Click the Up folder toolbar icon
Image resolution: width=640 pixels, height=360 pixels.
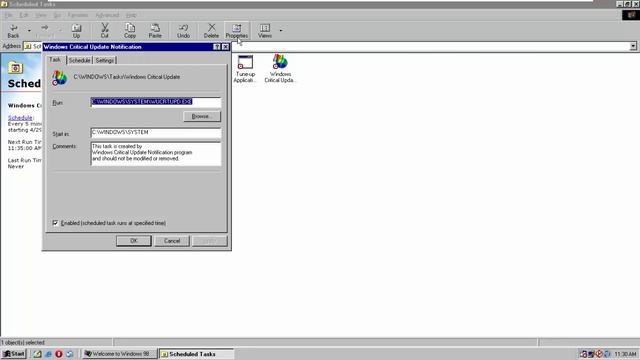pos(76,31)
